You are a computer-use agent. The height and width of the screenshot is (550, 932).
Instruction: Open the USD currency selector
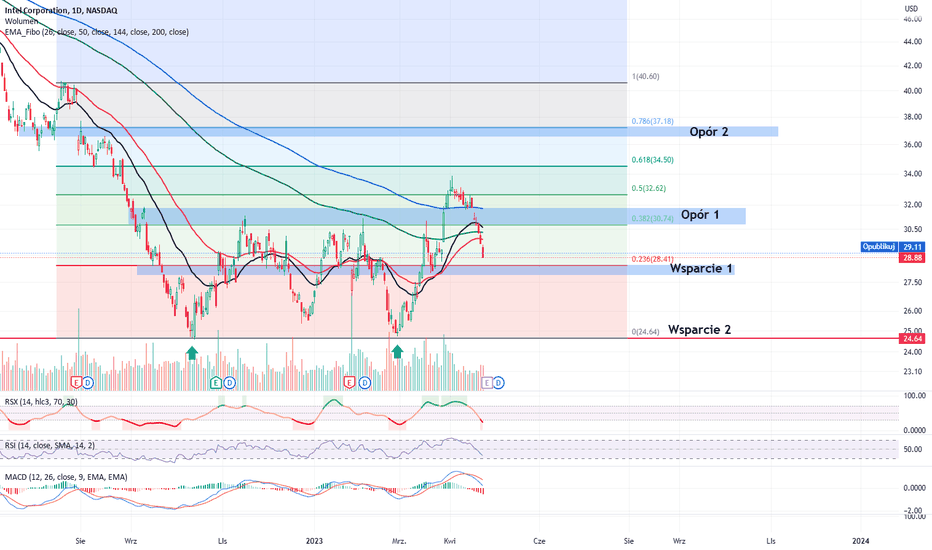(x=911, y=8)
